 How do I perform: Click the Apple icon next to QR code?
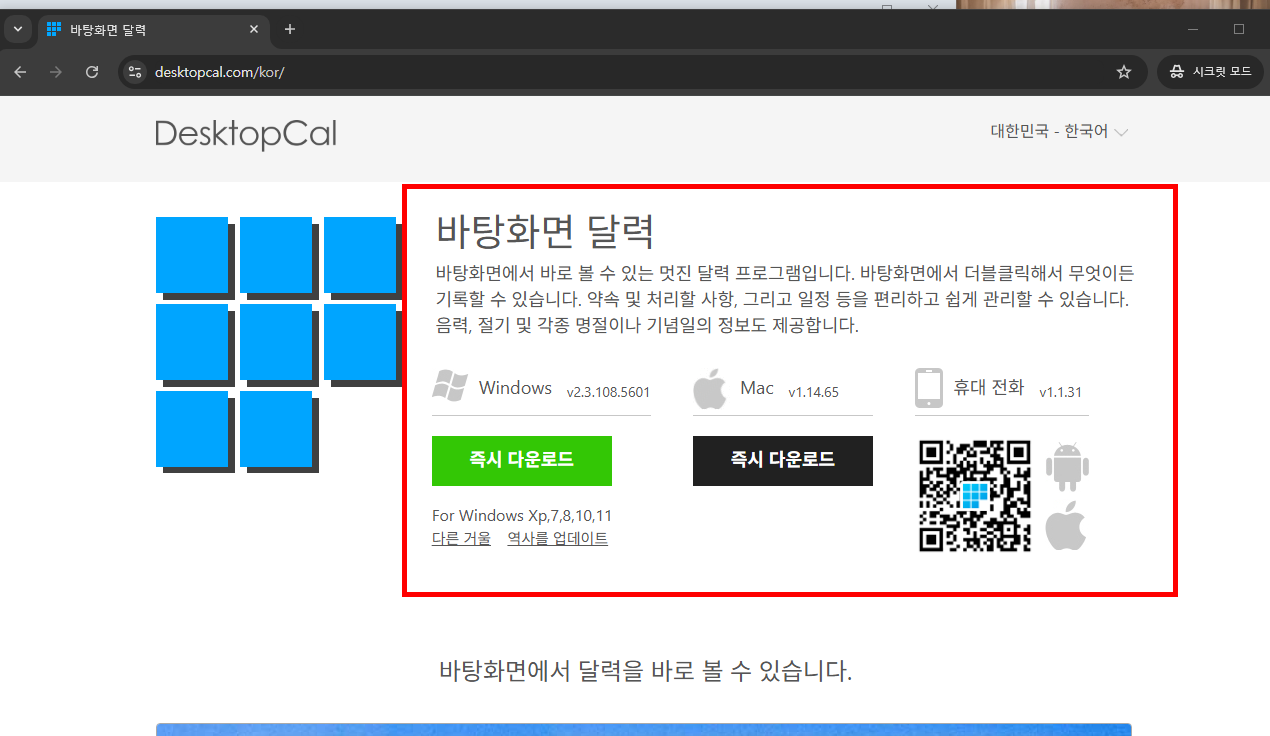tap(1066, 528)
